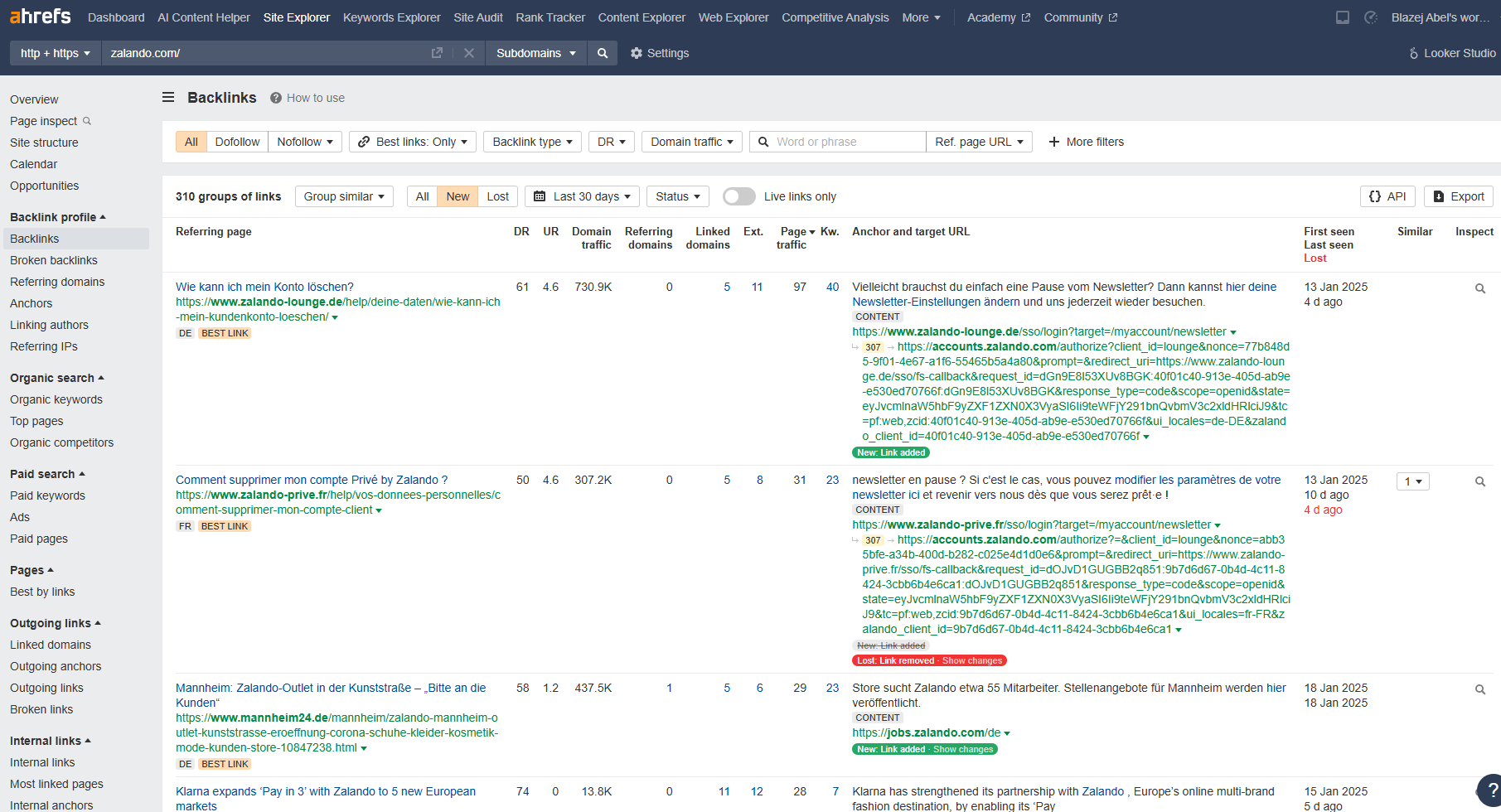1501x812 pixels.
Task: Open the More menu
Action: click(921, 17)
